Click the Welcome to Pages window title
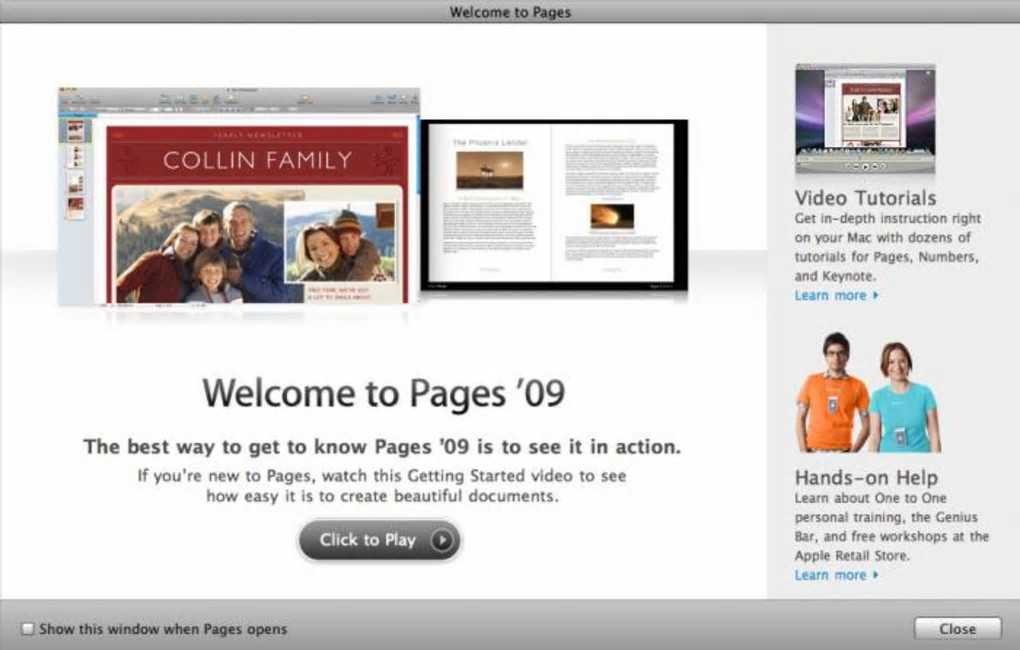 coord(510,12)
